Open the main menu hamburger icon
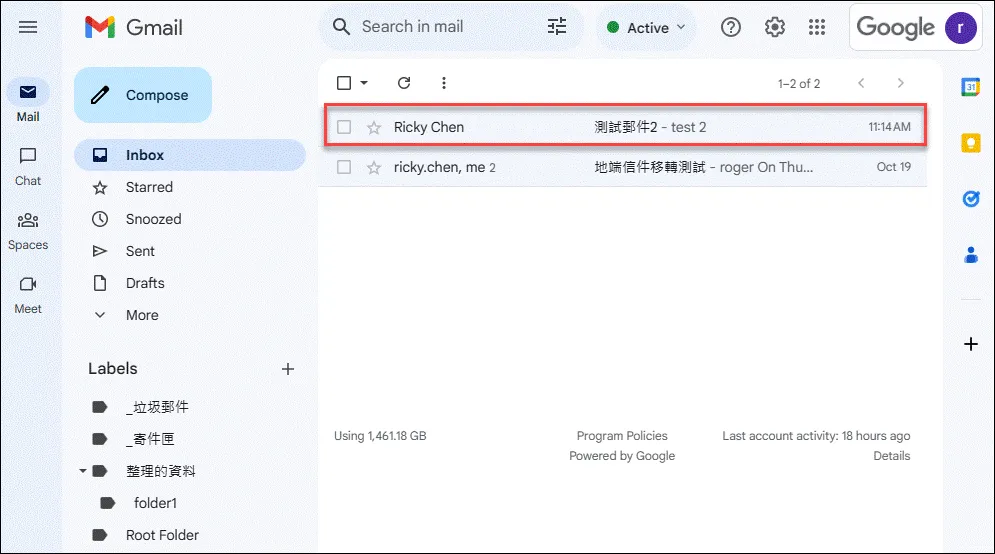This screenshot has width=995, height=554. pyautogui.click(x=28, y=27)
